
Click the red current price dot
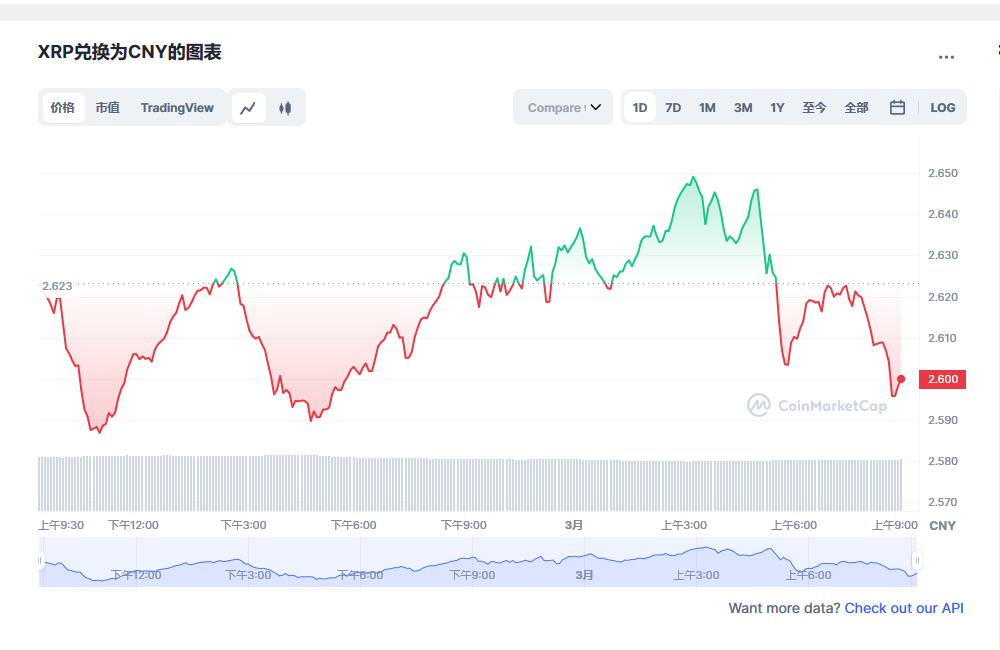pyautogui.click(x=901, y=379)
